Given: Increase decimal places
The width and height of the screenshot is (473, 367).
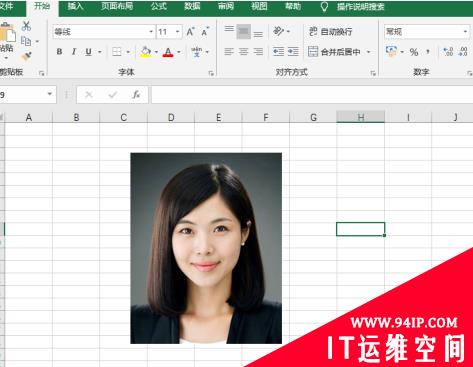Looking at the screenshot, I should (x=448, y=52).
